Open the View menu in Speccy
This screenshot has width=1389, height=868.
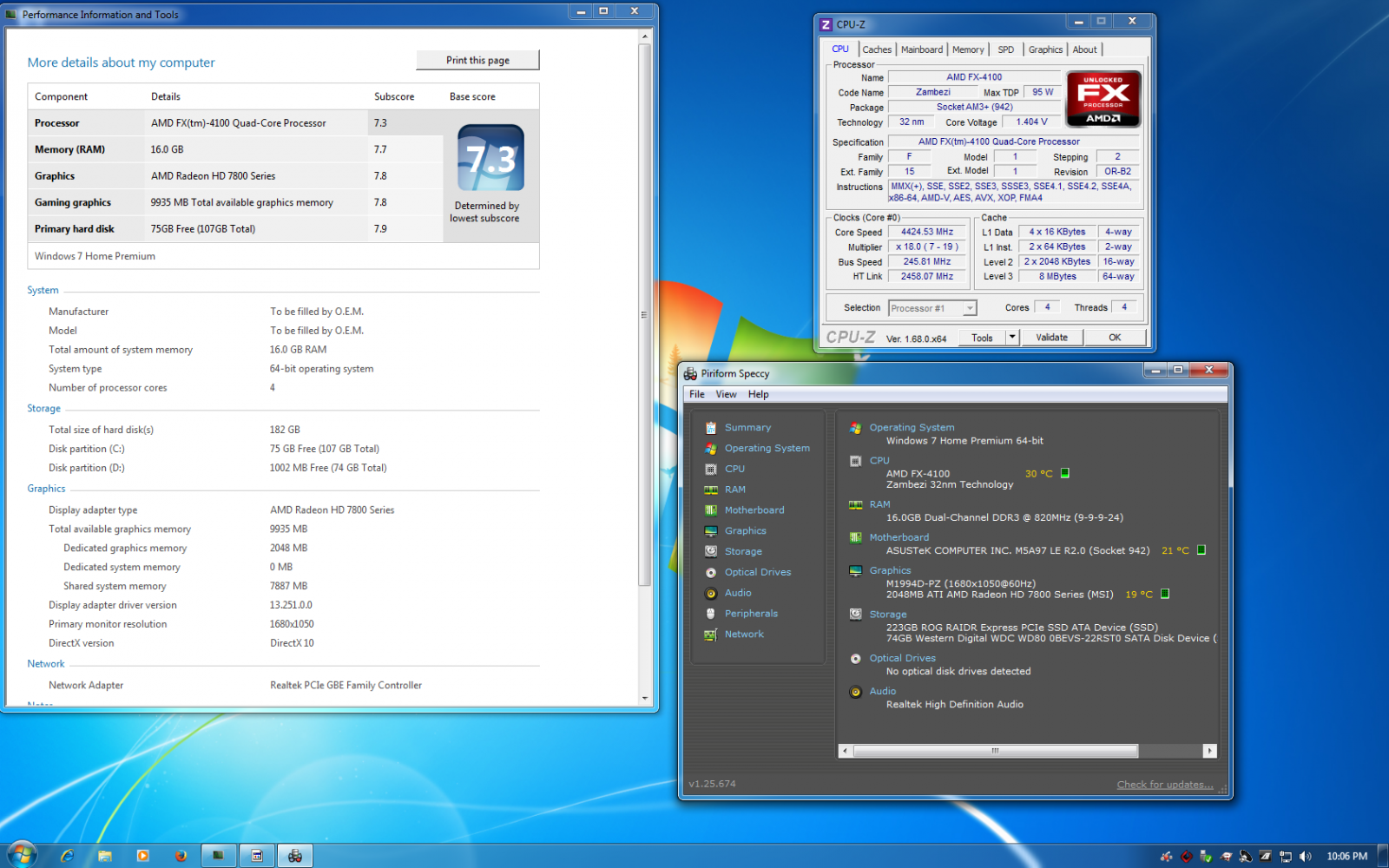pyautogui.click(x=726, y=394)
